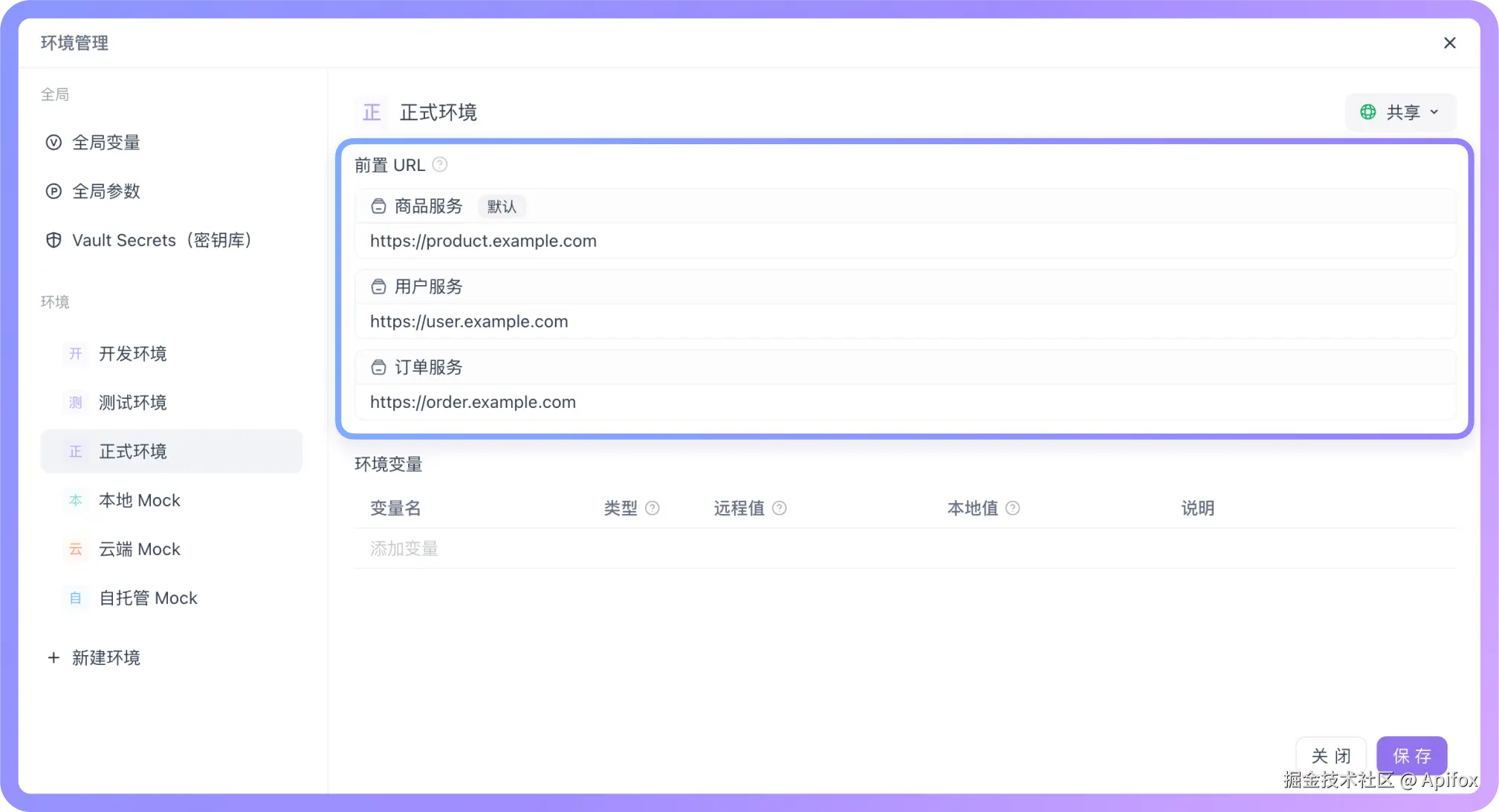The height and width of the screenshot is (812, 1499).
Task: Switch to 测试环境 environment
Action: click(132, 403)
